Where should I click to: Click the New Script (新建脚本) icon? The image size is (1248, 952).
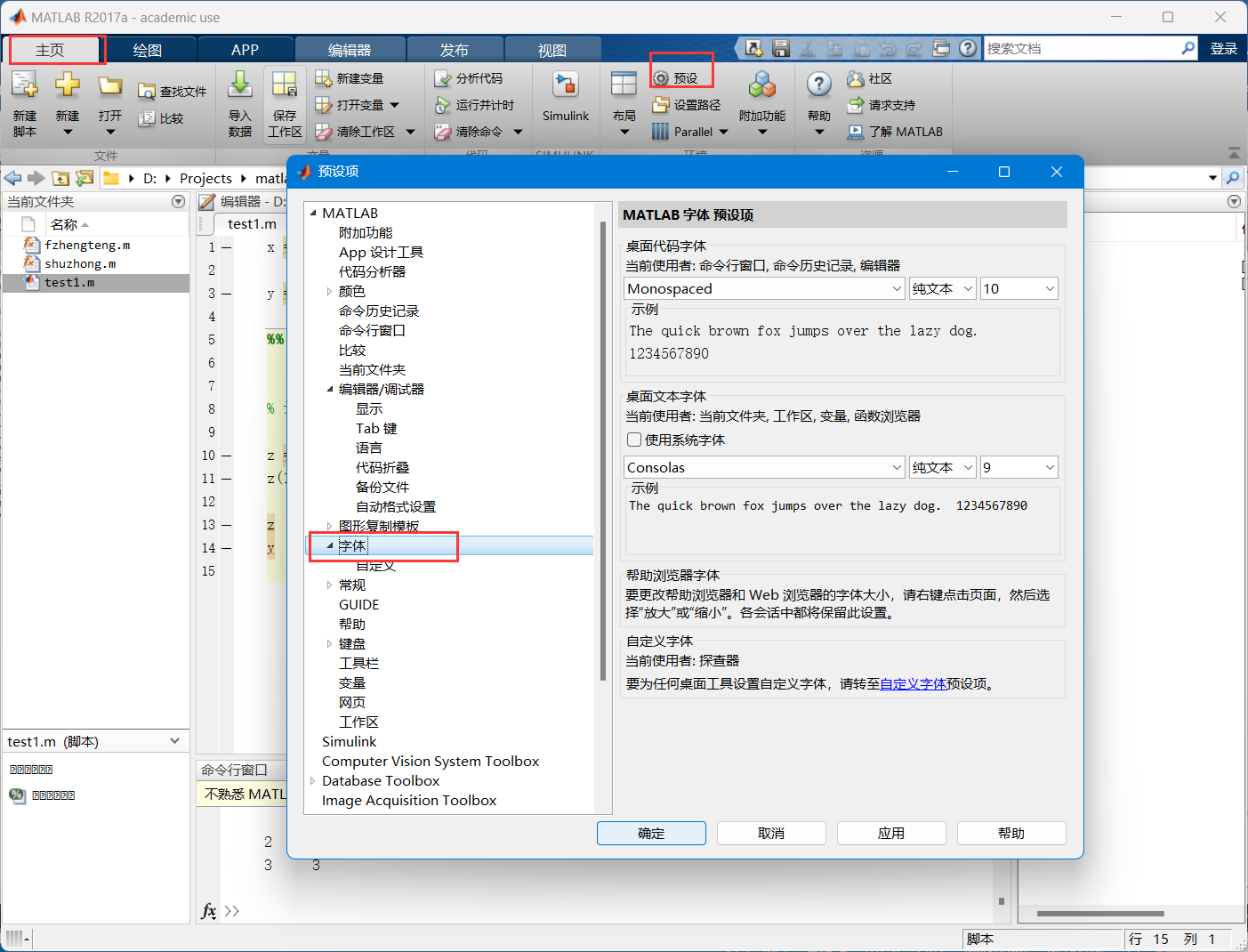24,85
